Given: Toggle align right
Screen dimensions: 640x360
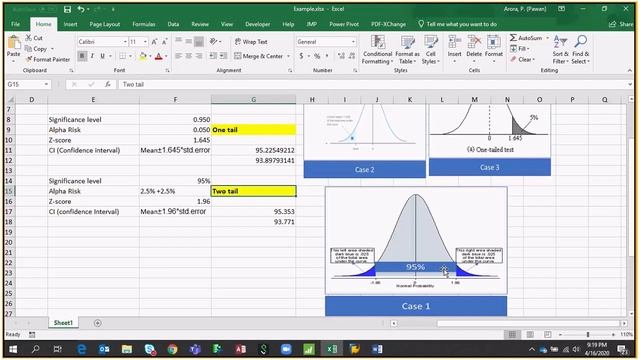Looking at the screenshot, I should coord(198,56).
